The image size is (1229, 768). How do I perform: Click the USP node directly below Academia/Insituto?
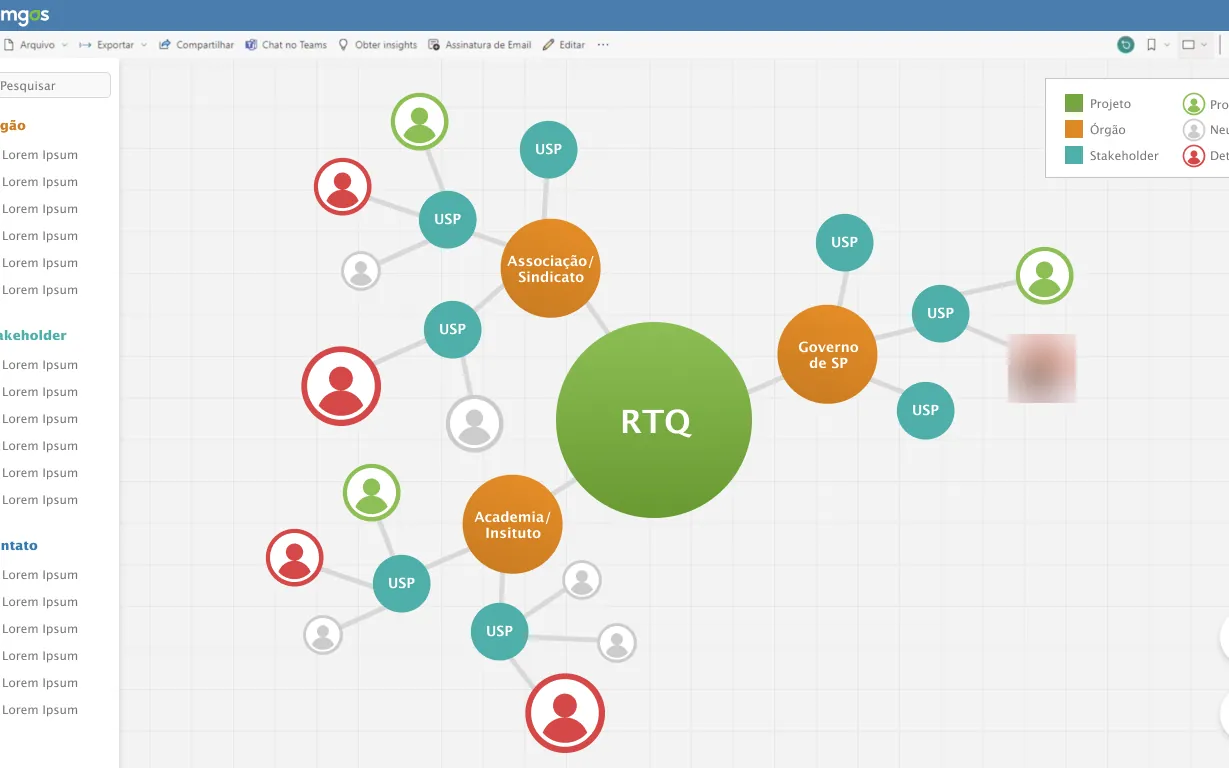tap(499, 631)
